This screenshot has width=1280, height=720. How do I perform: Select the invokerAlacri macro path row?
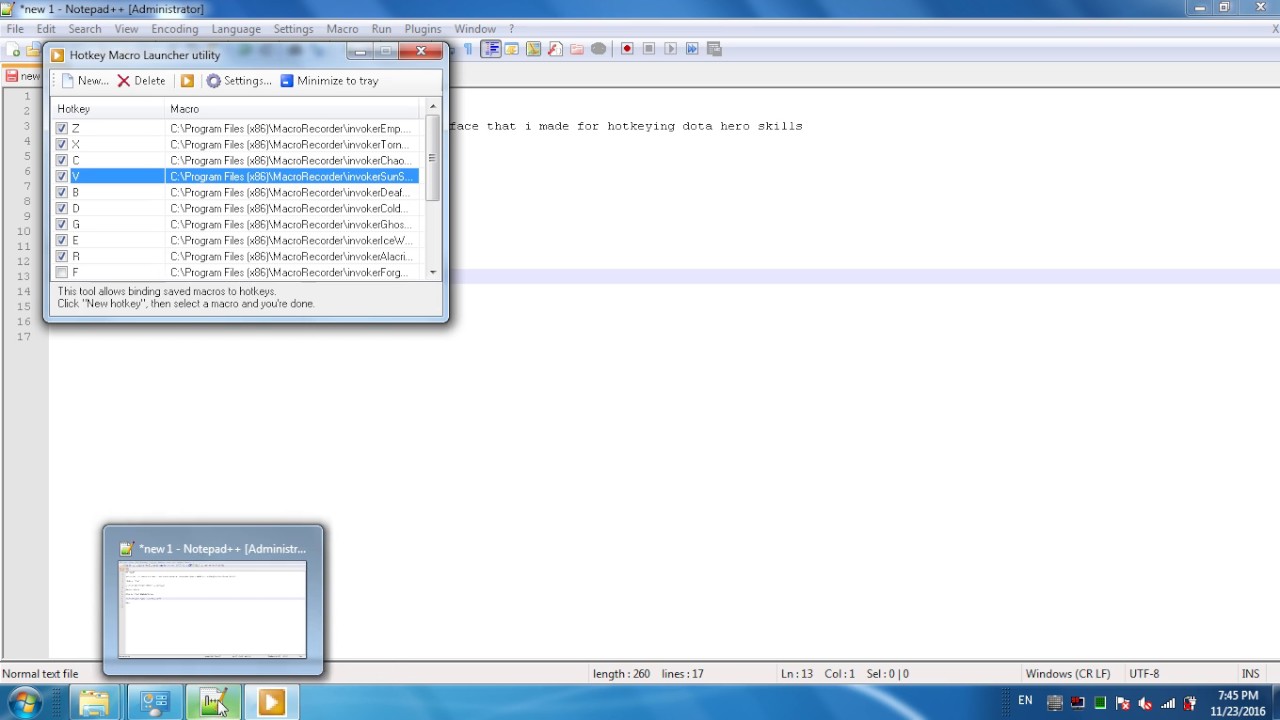point(290,257)
